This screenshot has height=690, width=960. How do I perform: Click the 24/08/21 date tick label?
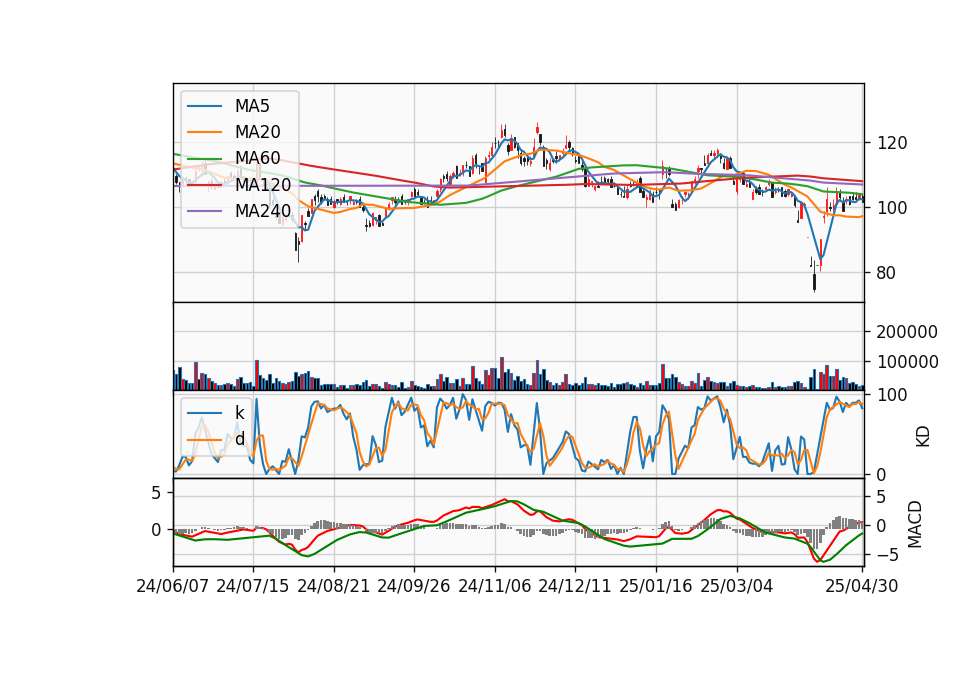pyautogui.click(x=334, y=586)
